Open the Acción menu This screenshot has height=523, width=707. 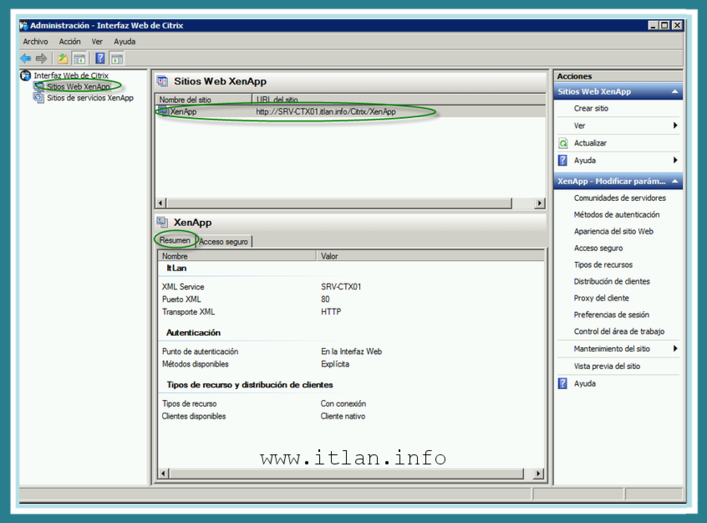coord(69,41)
